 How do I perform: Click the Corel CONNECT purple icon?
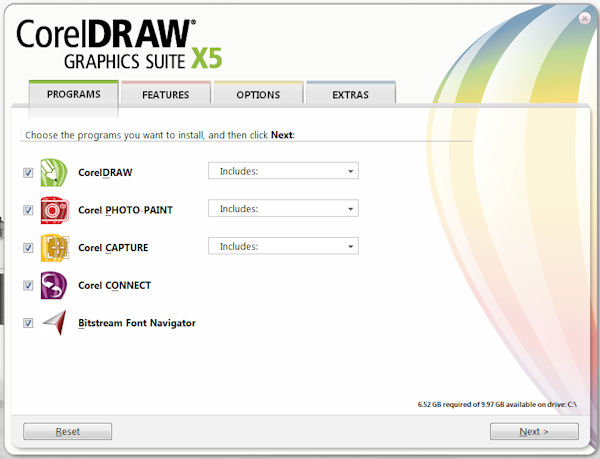pos(53,285)
